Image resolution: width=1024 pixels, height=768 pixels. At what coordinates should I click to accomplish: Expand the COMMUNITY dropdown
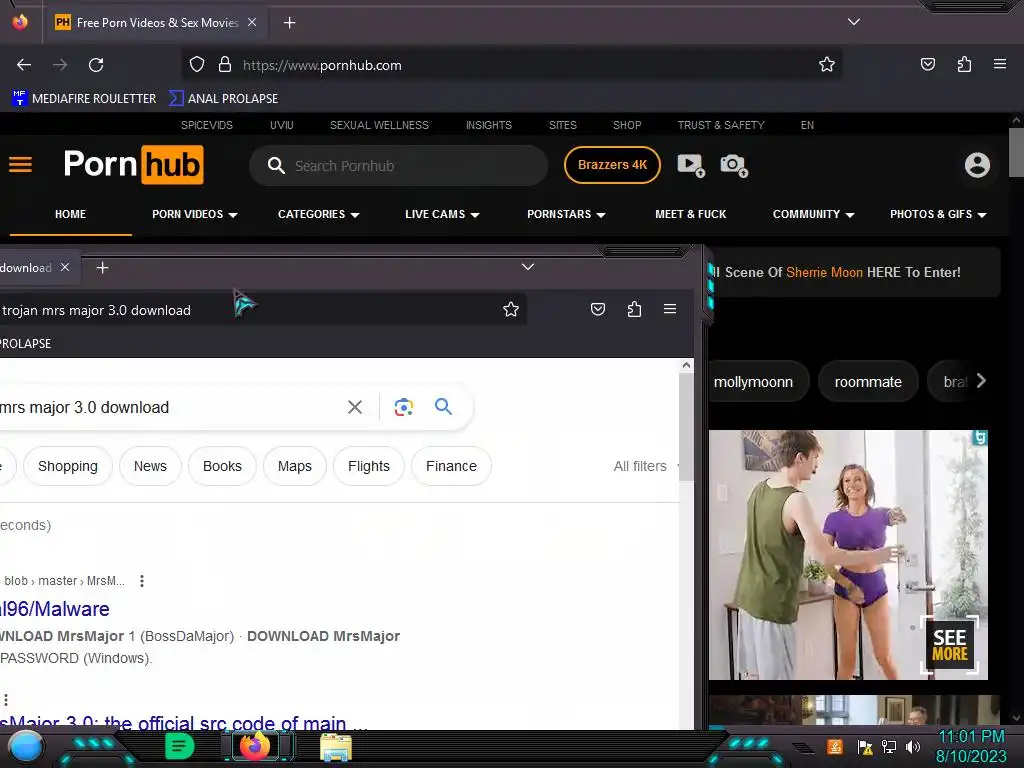813,214
